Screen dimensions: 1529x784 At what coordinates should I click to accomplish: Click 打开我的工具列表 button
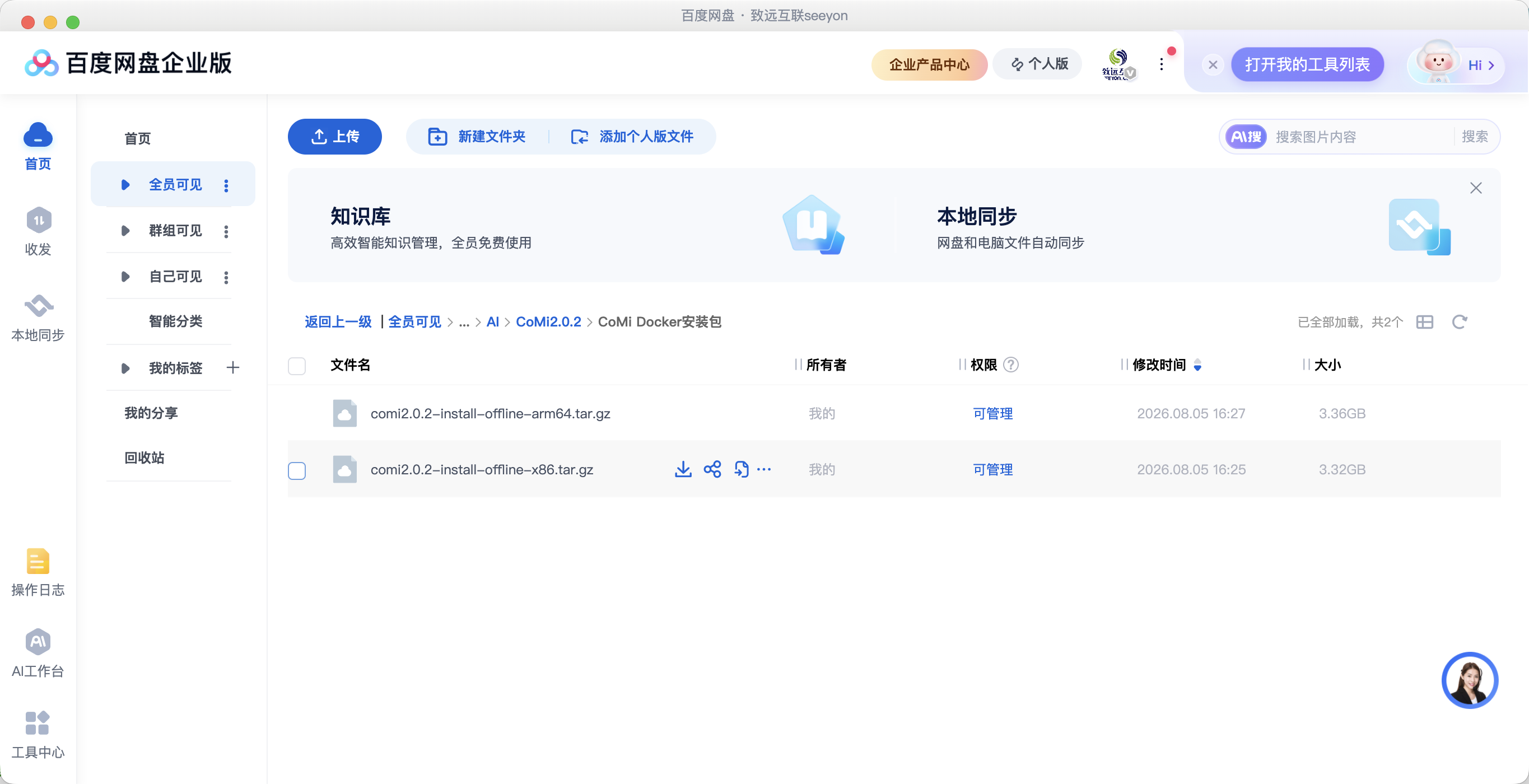(x=1307, y=64)
